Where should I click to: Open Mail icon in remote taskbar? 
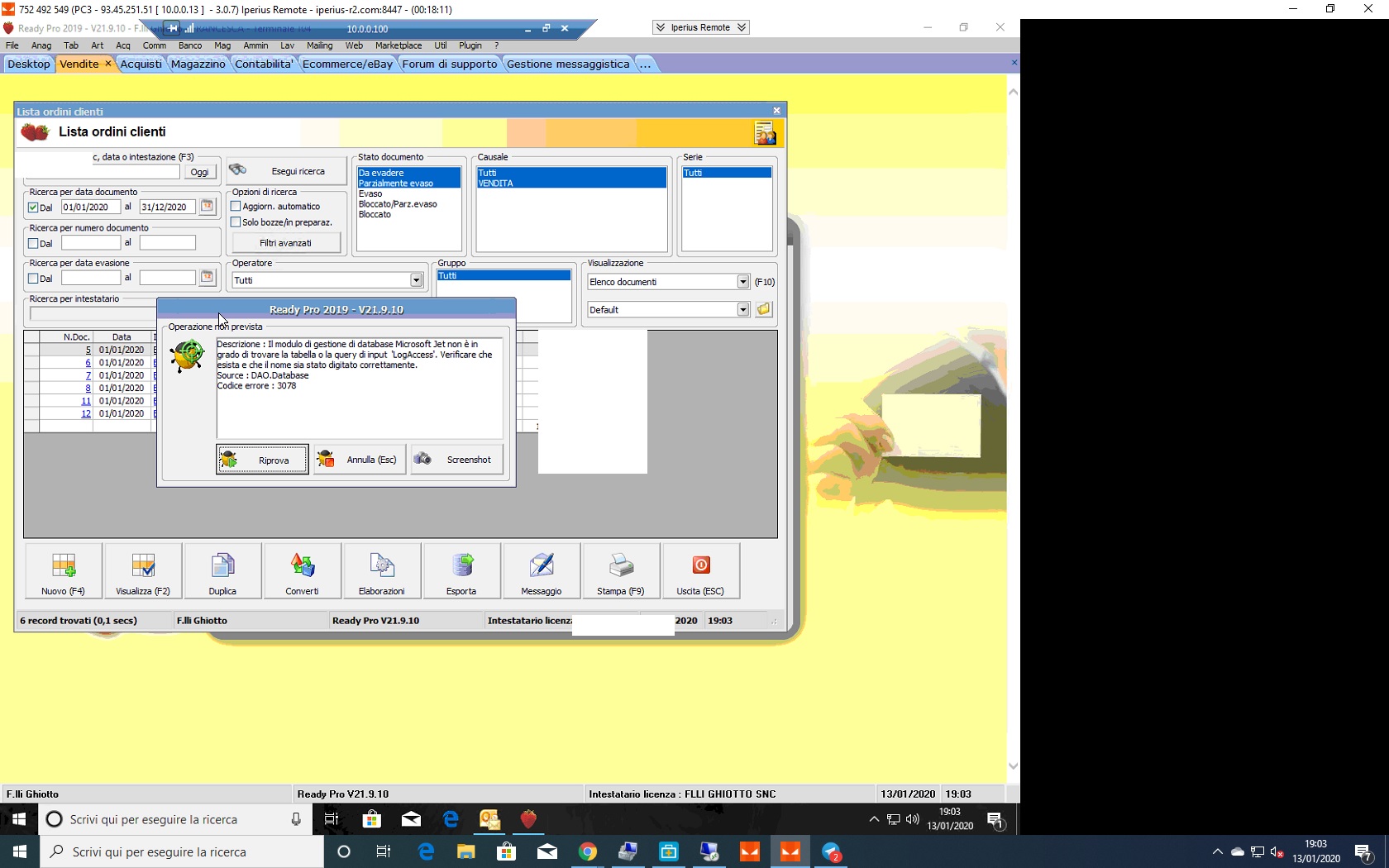(411, 819)
